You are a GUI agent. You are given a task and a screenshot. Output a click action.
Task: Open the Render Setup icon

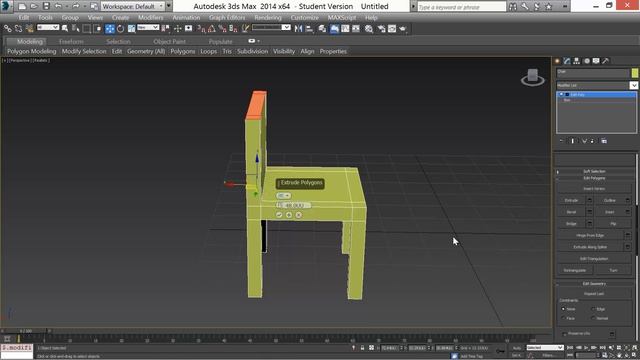click(x=382, y=29)
